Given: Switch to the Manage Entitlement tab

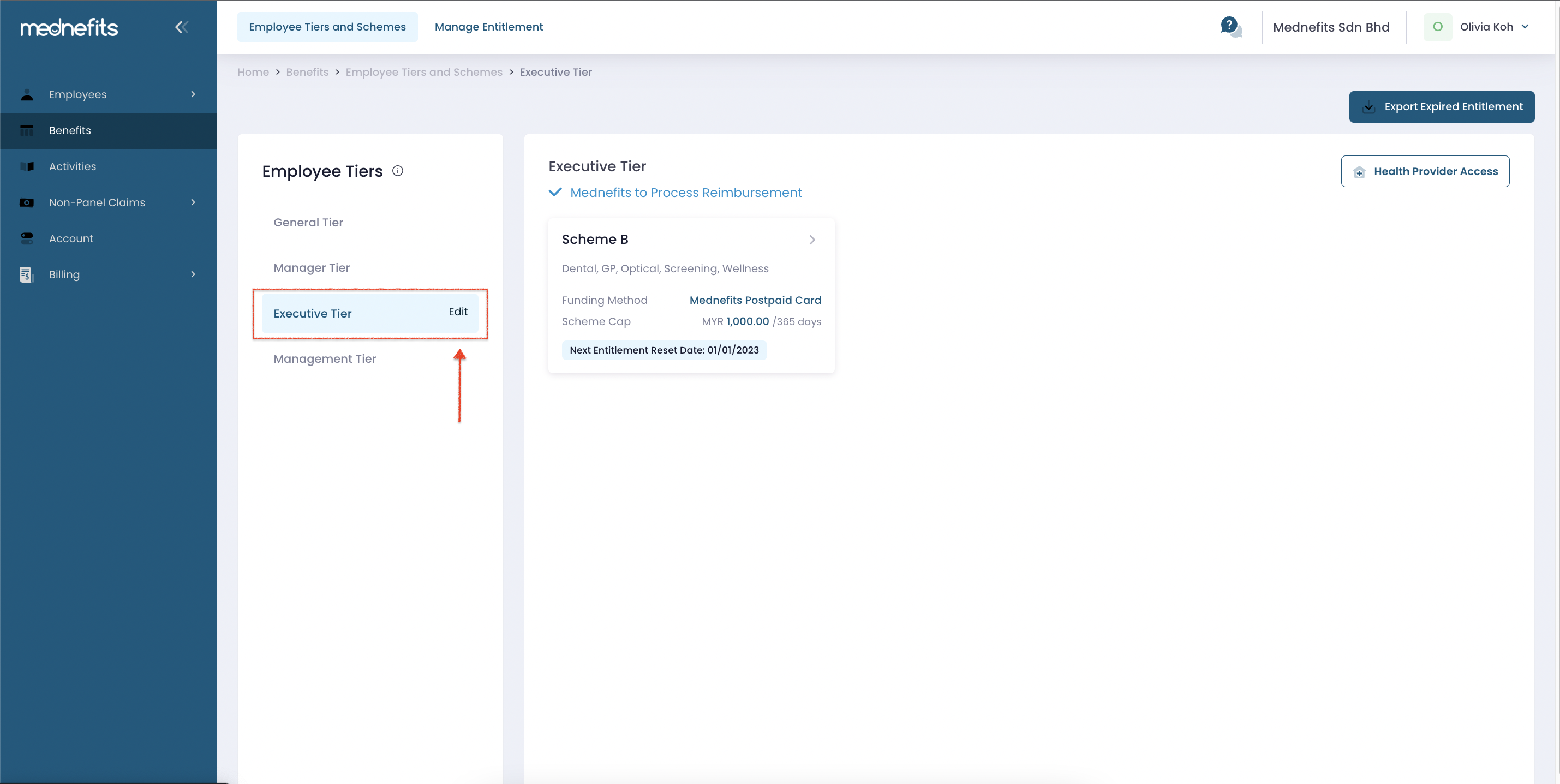Looking at the screenshot, I should (489, 27).
